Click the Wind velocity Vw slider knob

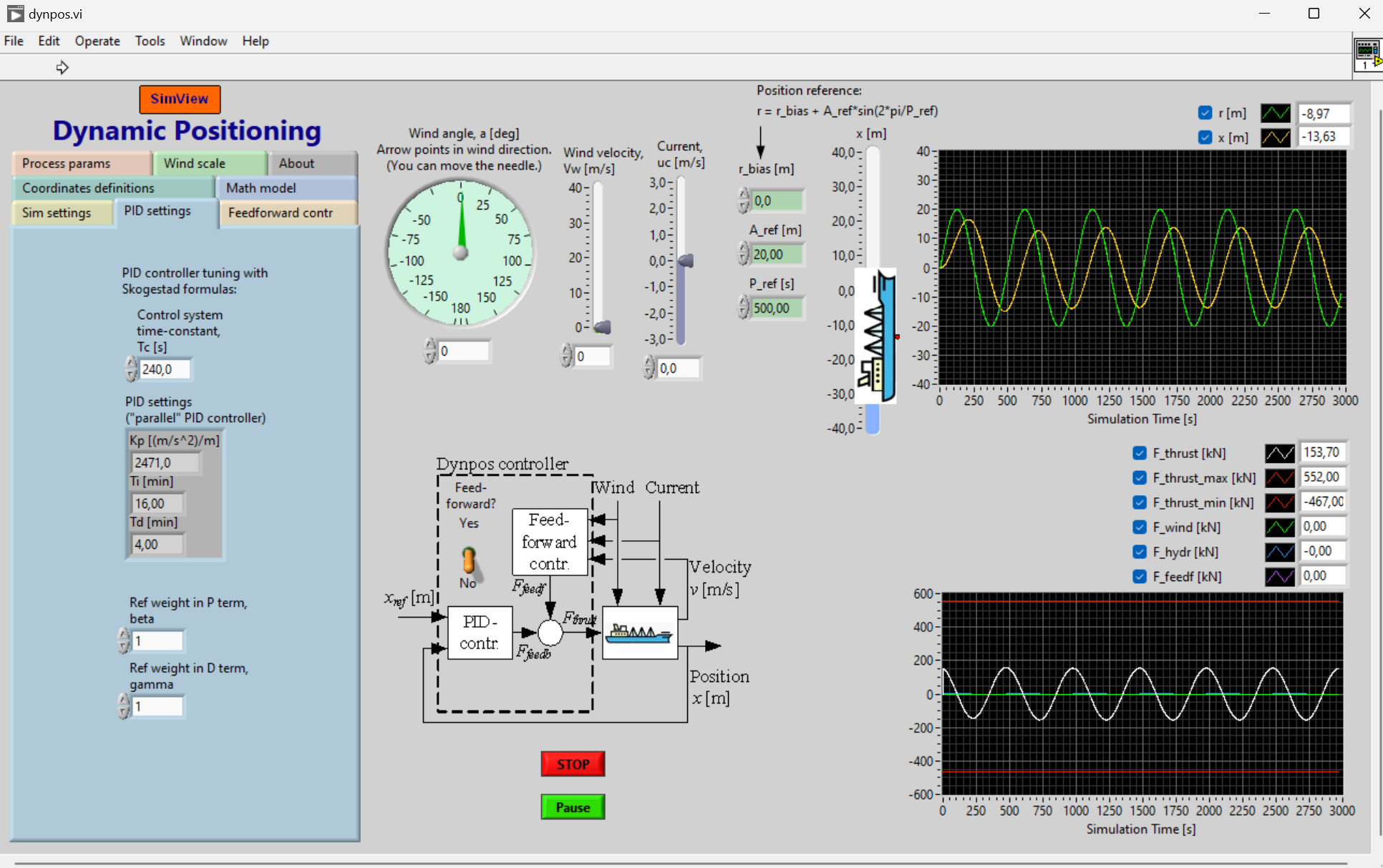[x=602, y=327]
